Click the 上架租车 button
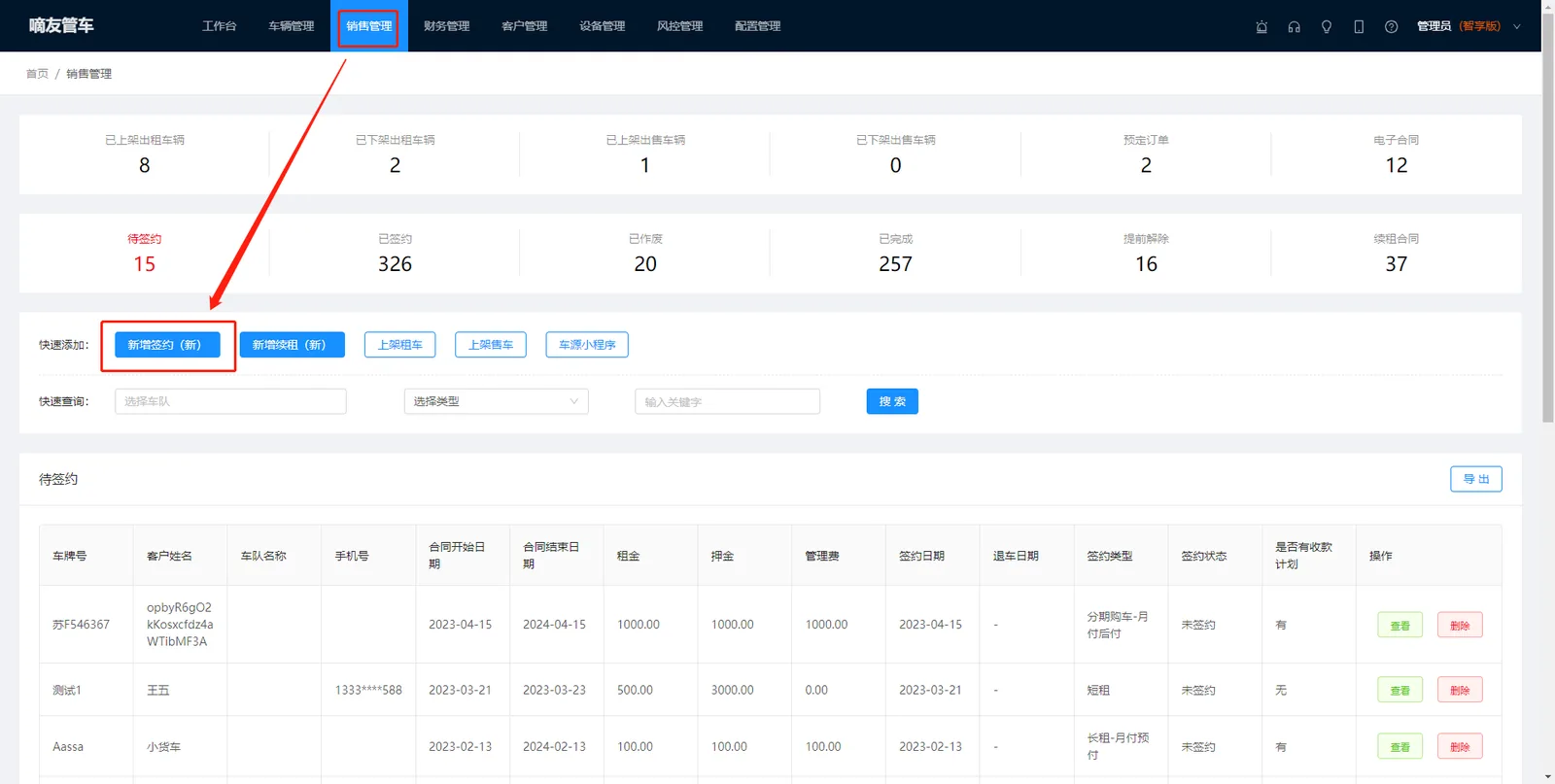 tap(399, 345)
